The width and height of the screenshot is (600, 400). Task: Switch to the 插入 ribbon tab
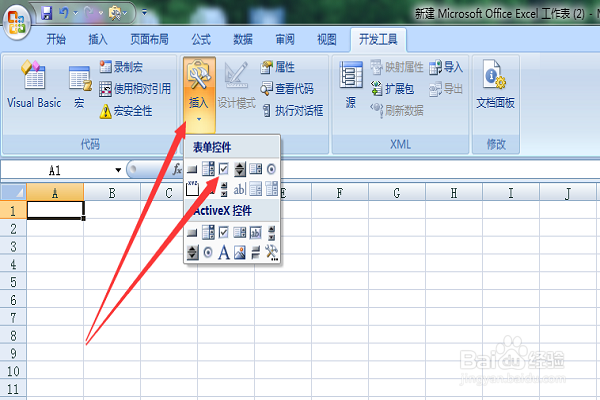[x=98, y=39]
